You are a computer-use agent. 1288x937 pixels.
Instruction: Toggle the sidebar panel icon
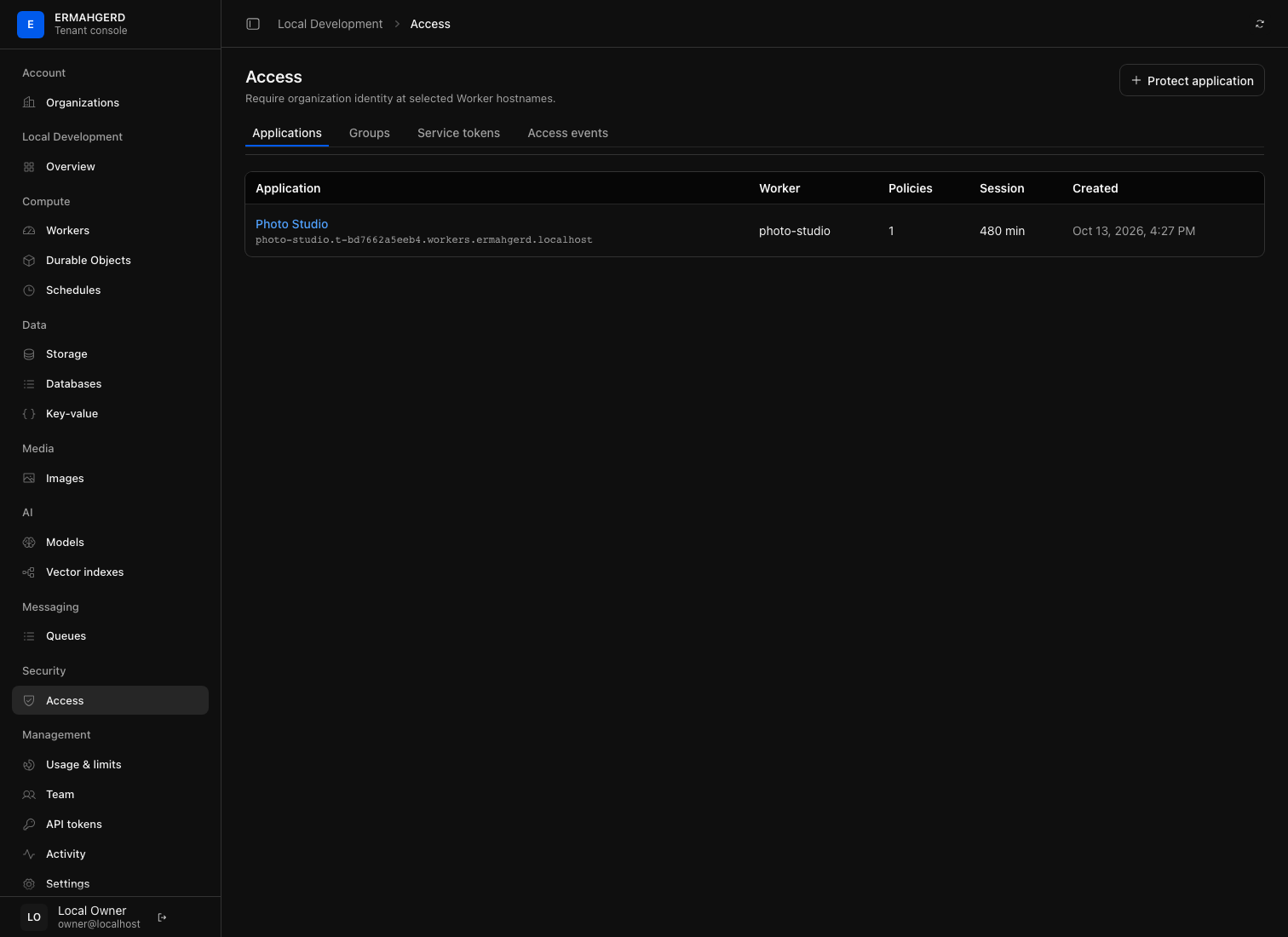[x=253, y=24]
